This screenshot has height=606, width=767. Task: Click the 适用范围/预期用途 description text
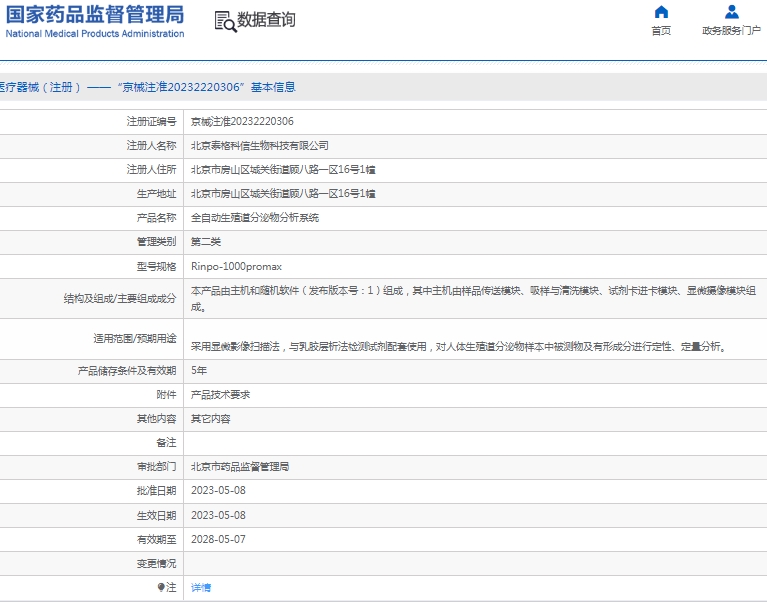click(x=459, y=346)
